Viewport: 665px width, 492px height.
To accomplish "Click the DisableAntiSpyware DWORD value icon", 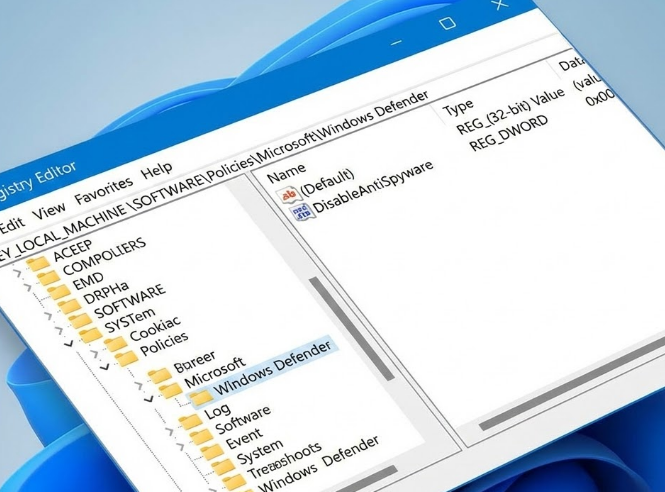I will coord(301,212).
